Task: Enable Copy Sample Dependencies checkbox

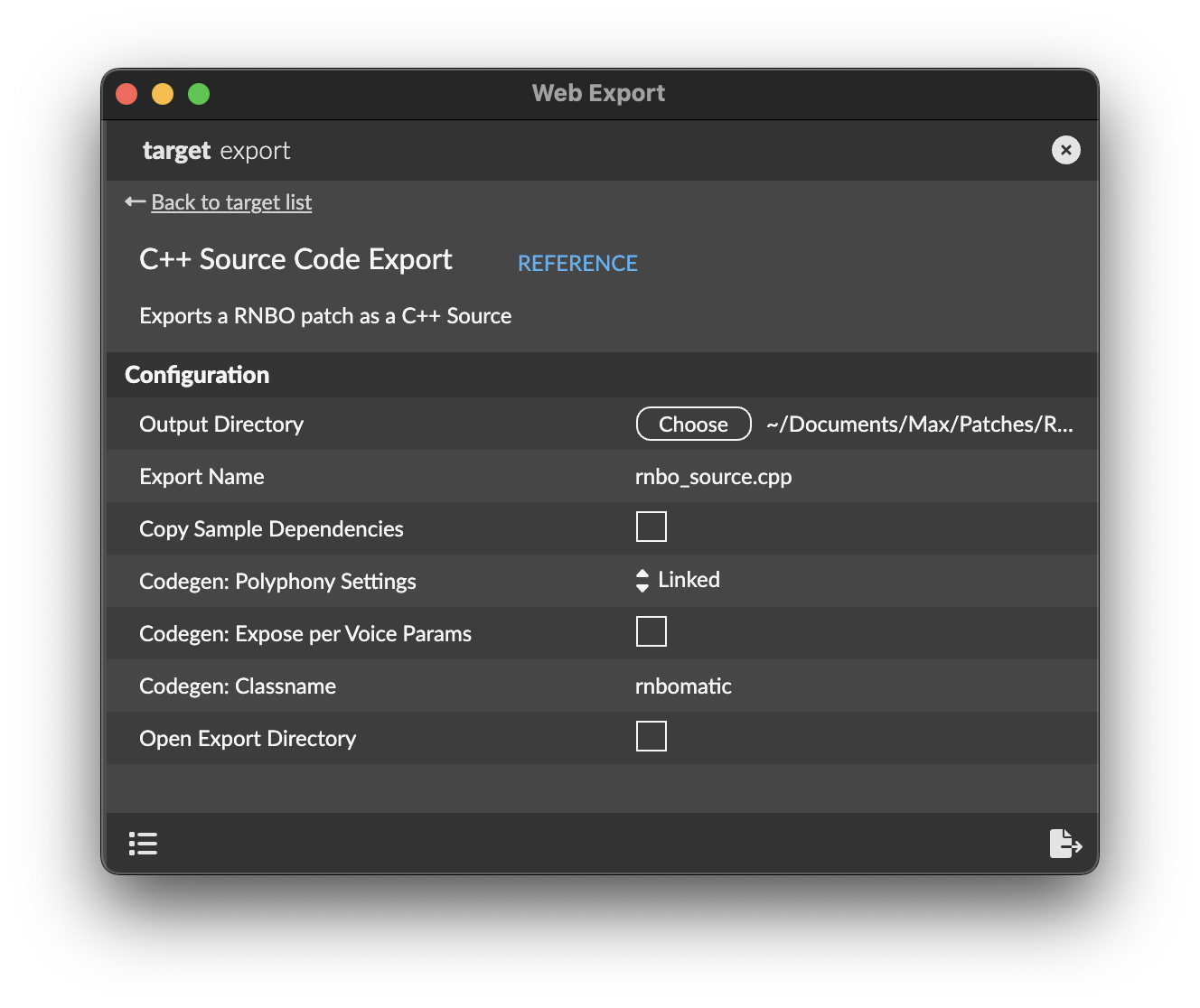Action: [x=652, y=527]
